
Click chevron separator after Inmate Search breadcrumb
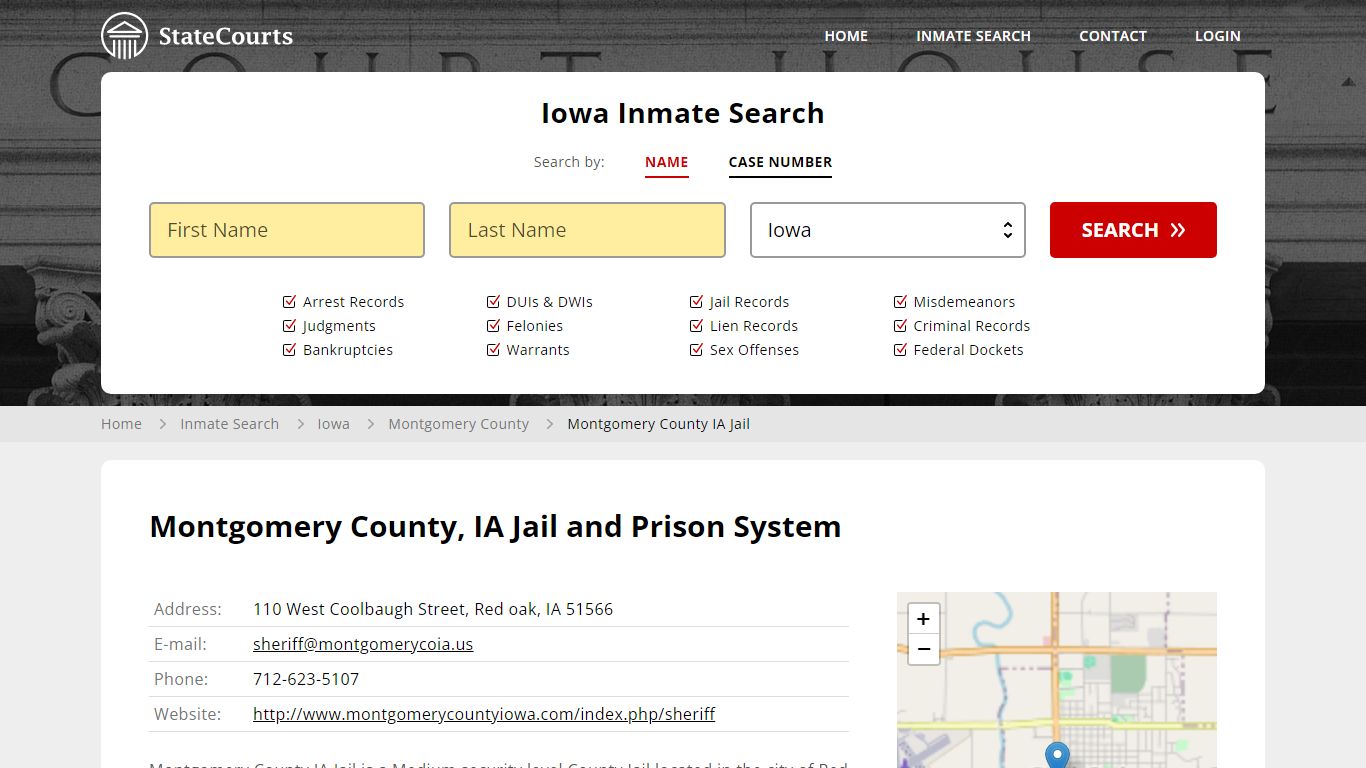click(x=299, y=424)
